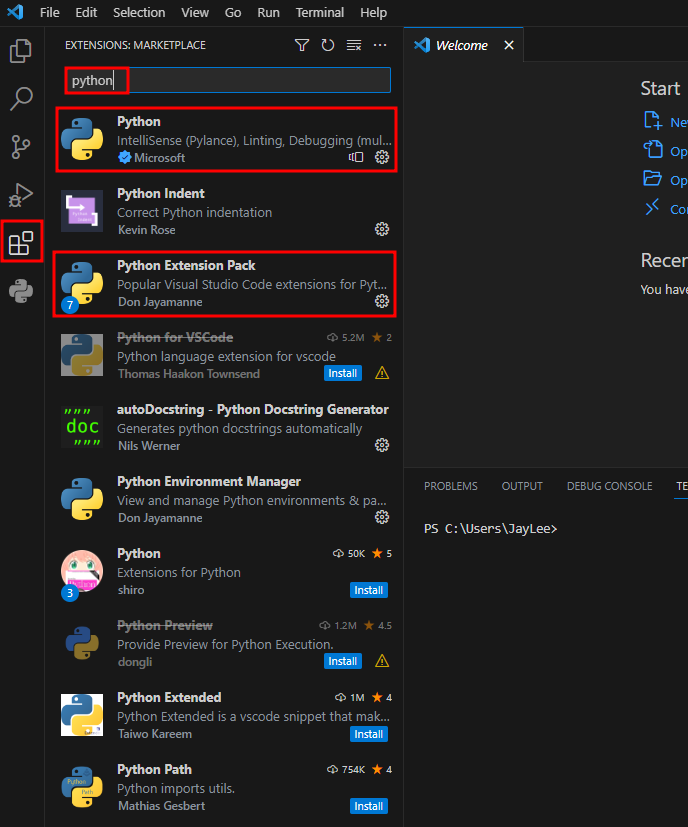Open the File menu
This screenshot has height=827, width=688.
pyautogui.click(x=50, y=13)
